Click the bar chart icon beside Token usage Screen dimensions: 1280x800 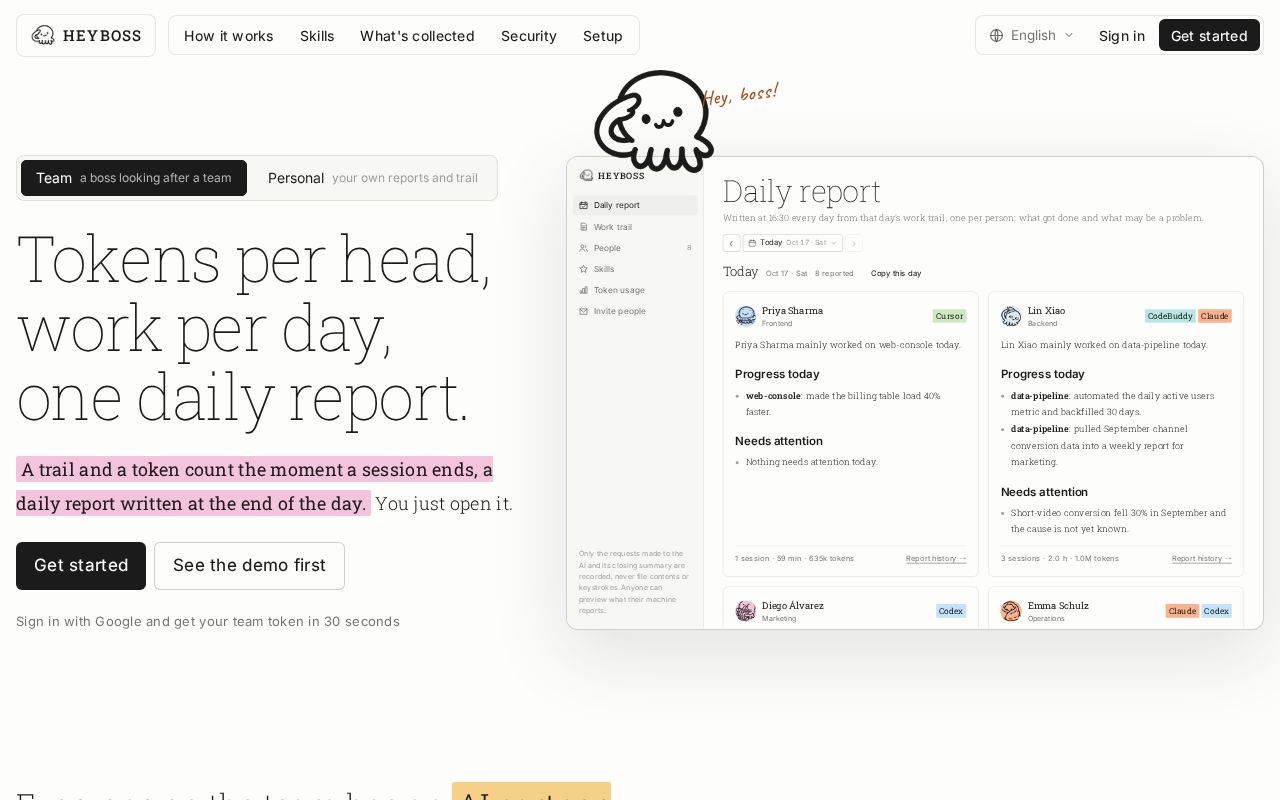[x=584, y=290]
